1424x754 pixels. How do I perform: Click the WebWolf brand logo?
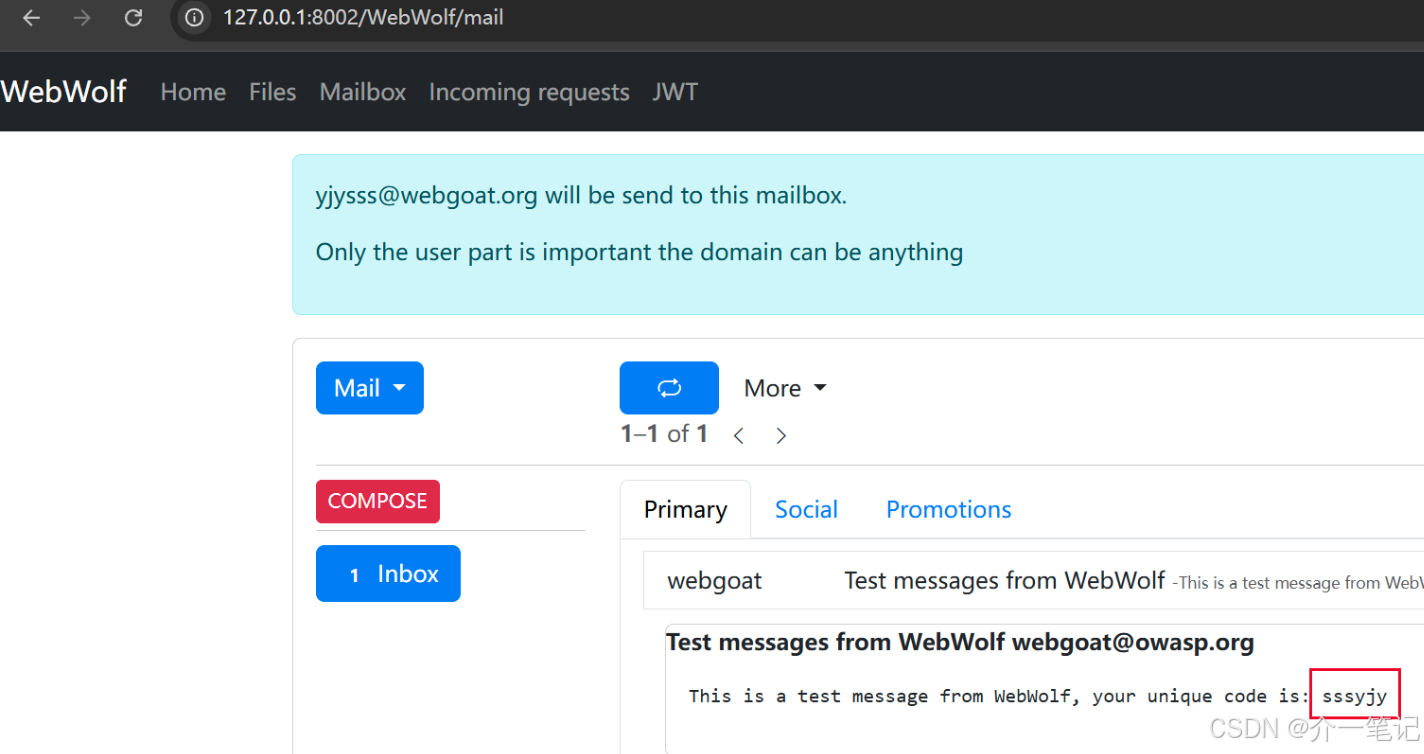pyautogui.click(x=63, y=91)
